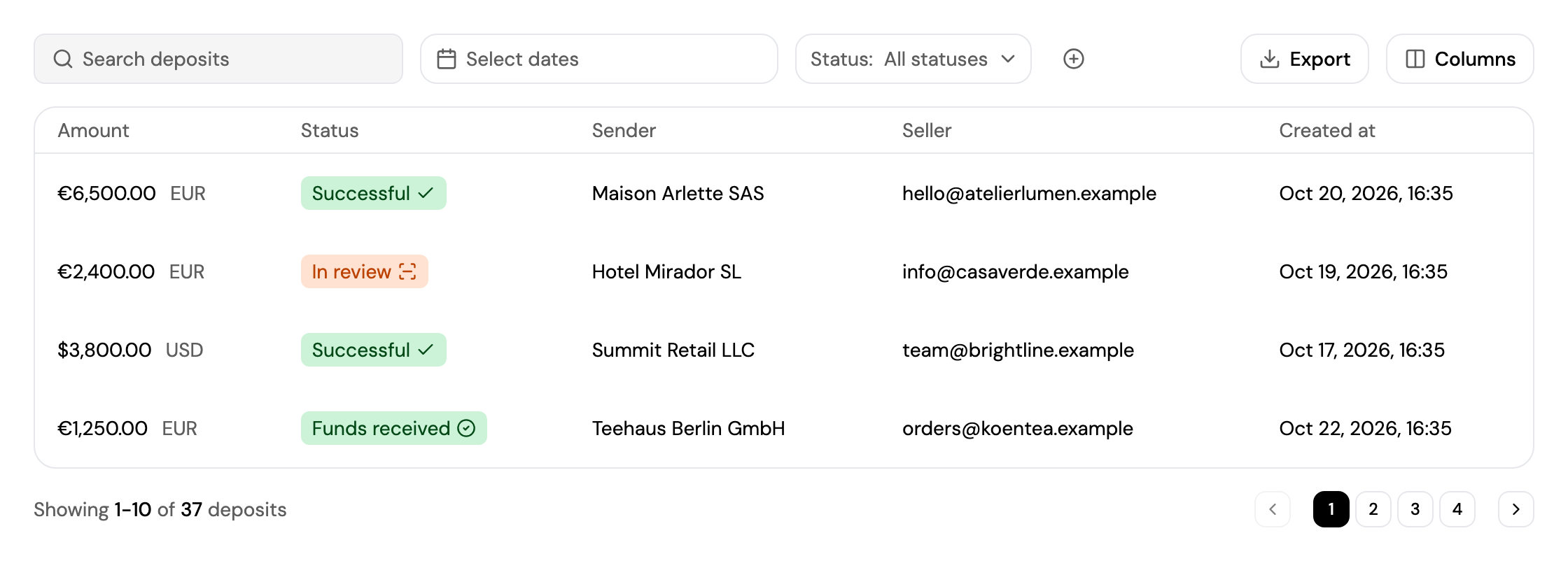
Task: Go to page 3
Action: (1415, 509)
